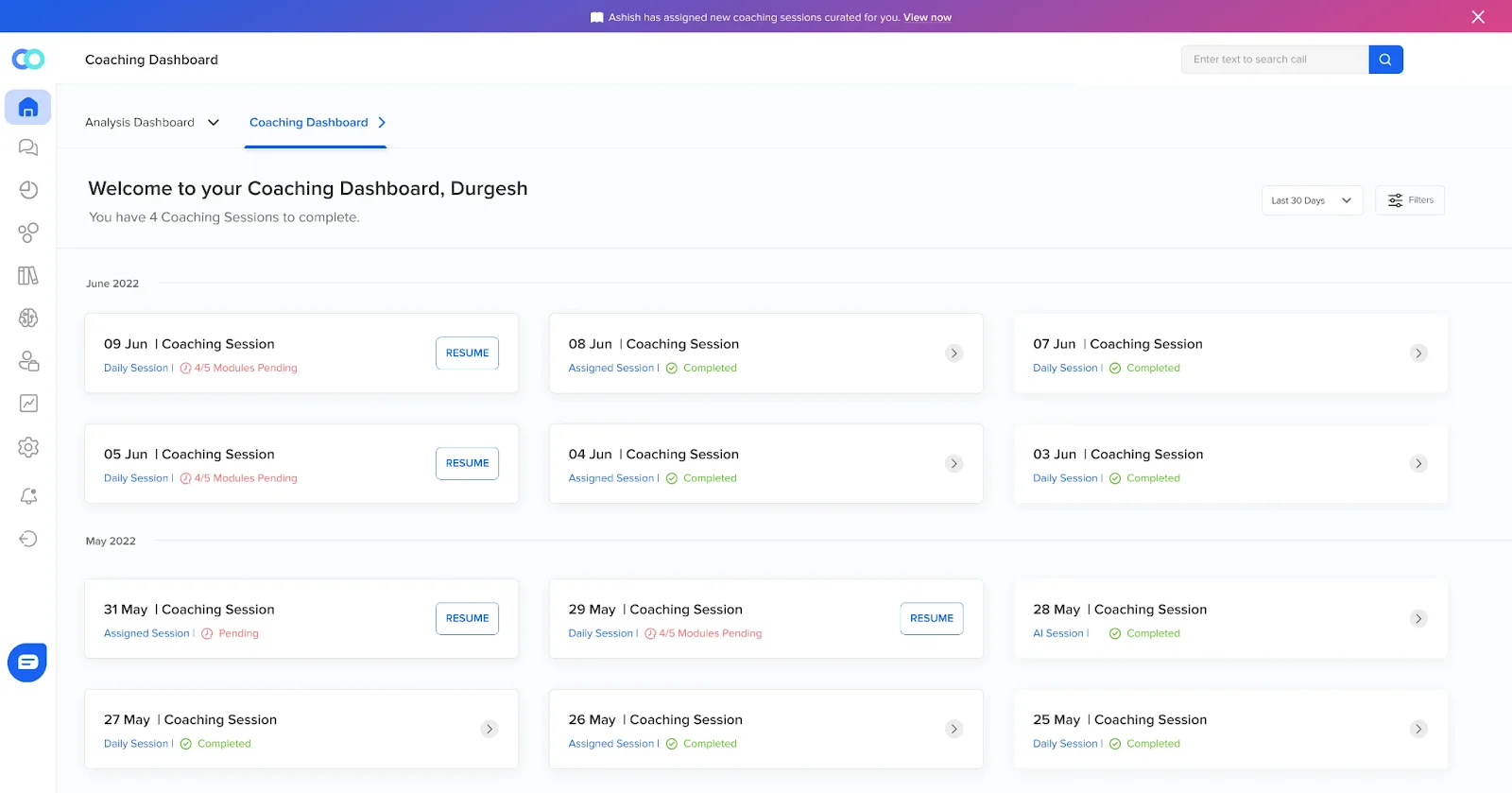Click Pending status on 31 May card
This screenshot has width=1512, height=793.
pos(238,633)
